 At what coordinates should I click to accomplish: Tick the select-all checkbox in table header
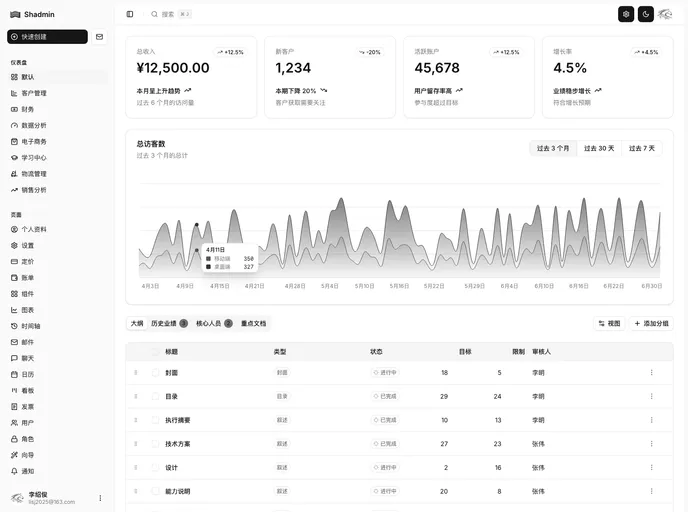156,352
